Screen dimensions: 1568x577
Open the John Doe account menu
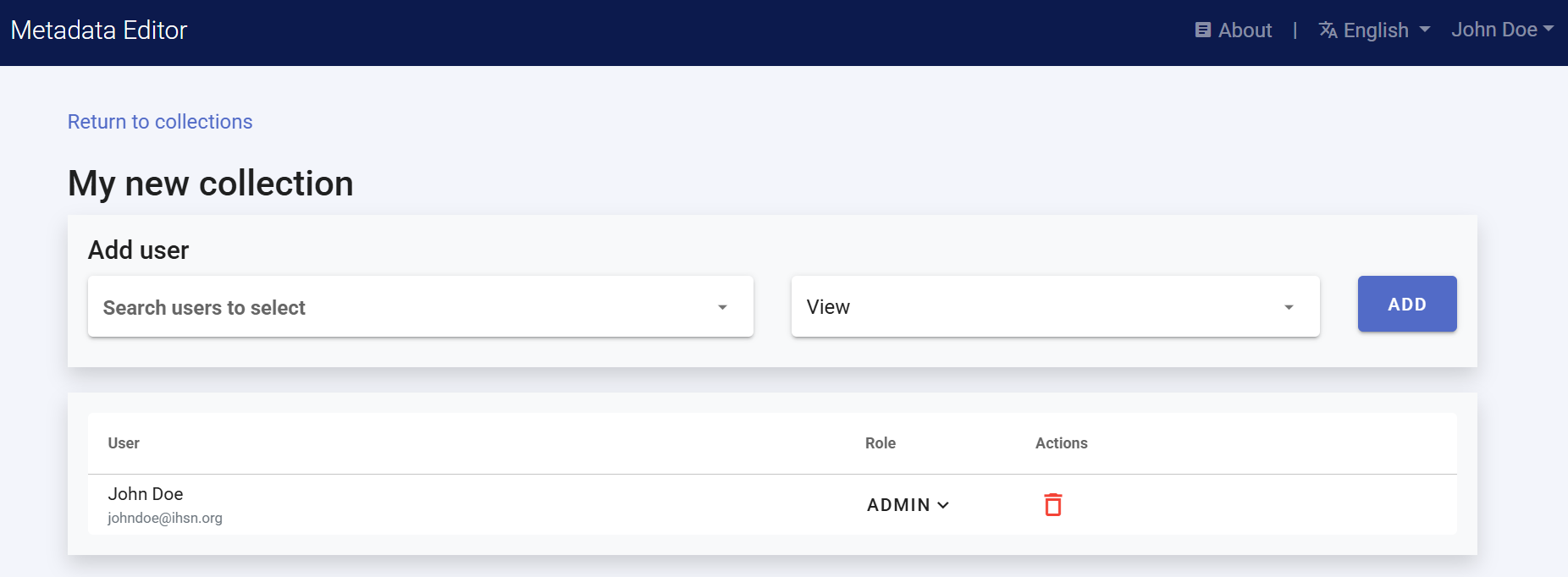(x=1494, y=30)
